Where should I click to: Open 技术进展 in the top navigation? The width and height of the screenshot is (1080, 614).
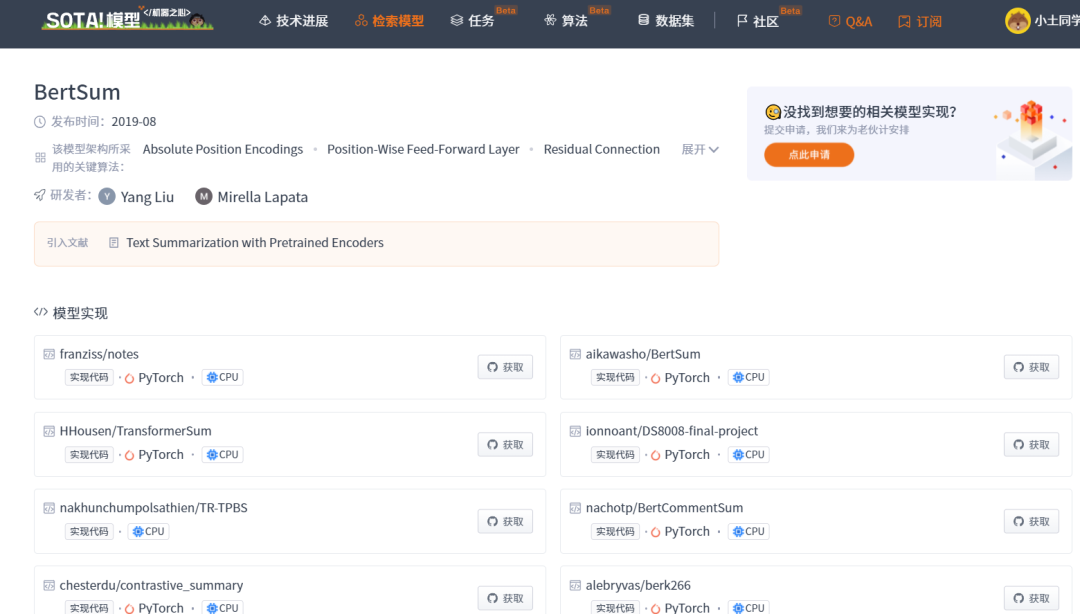294,21
